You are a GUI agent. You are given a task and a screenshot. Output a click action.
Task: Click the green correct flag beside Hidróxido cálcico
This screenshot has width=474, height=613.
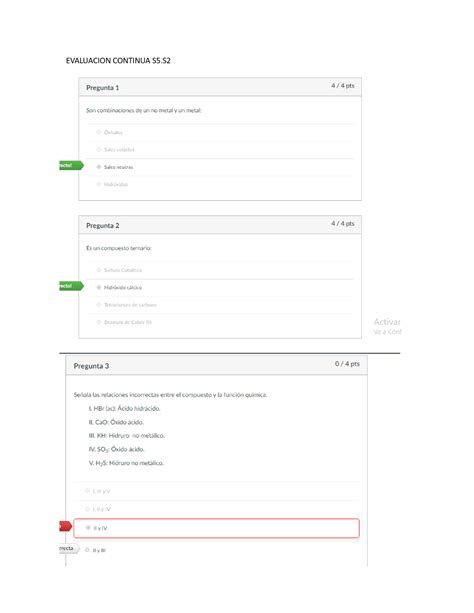[x=71, y=286]
